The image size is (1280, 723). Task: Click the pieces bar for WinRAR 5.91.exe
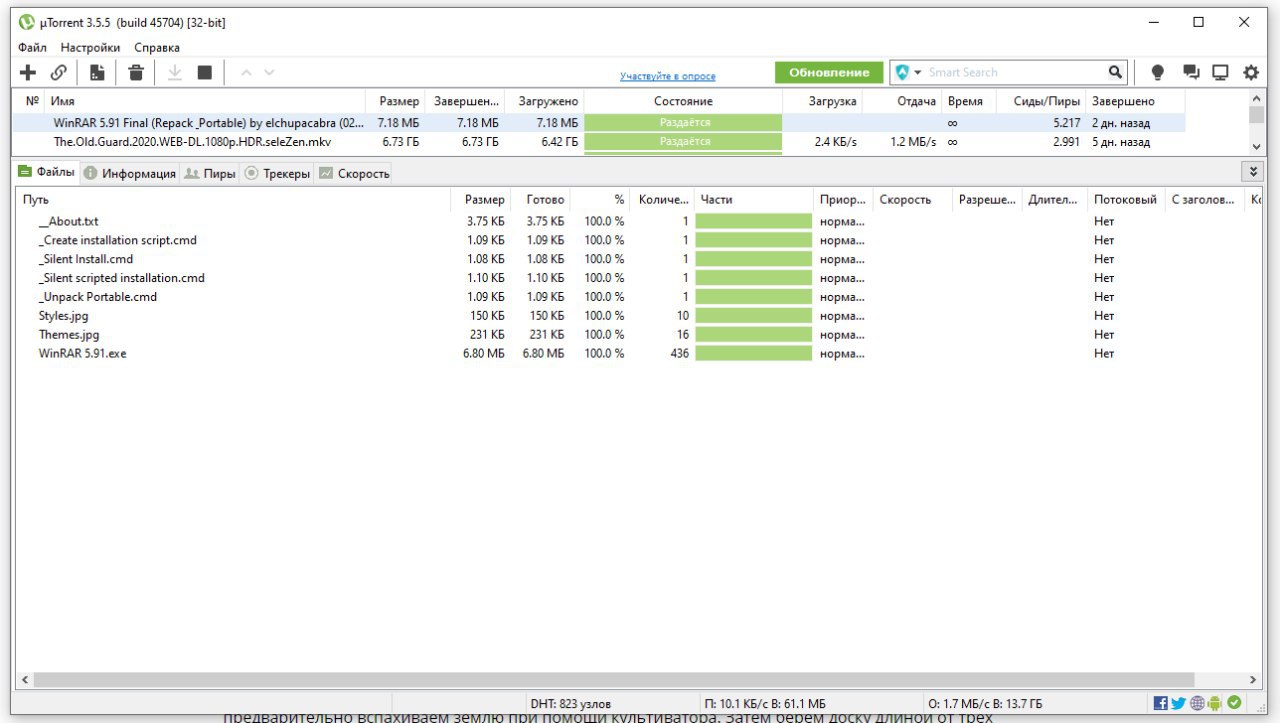point(753,353)
